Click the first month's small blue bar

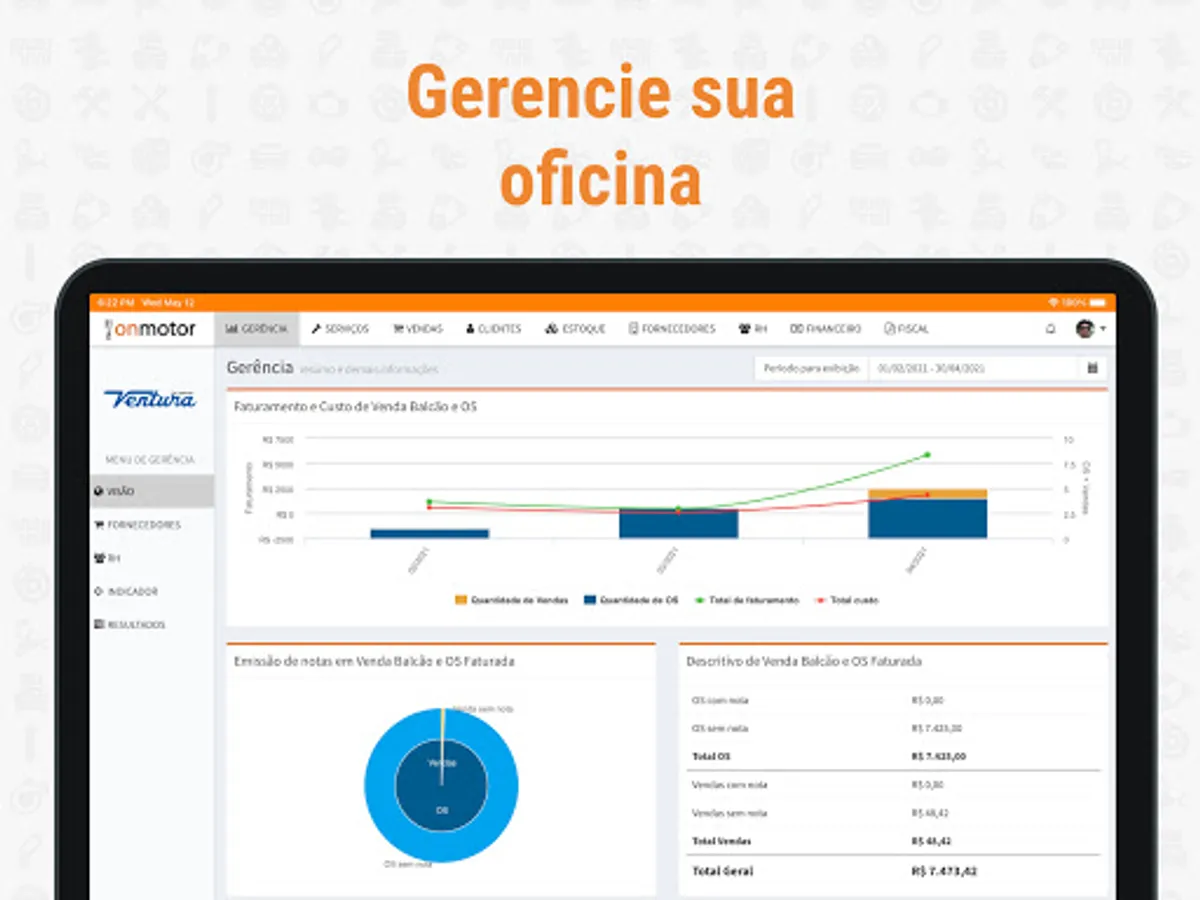point(429,534)
